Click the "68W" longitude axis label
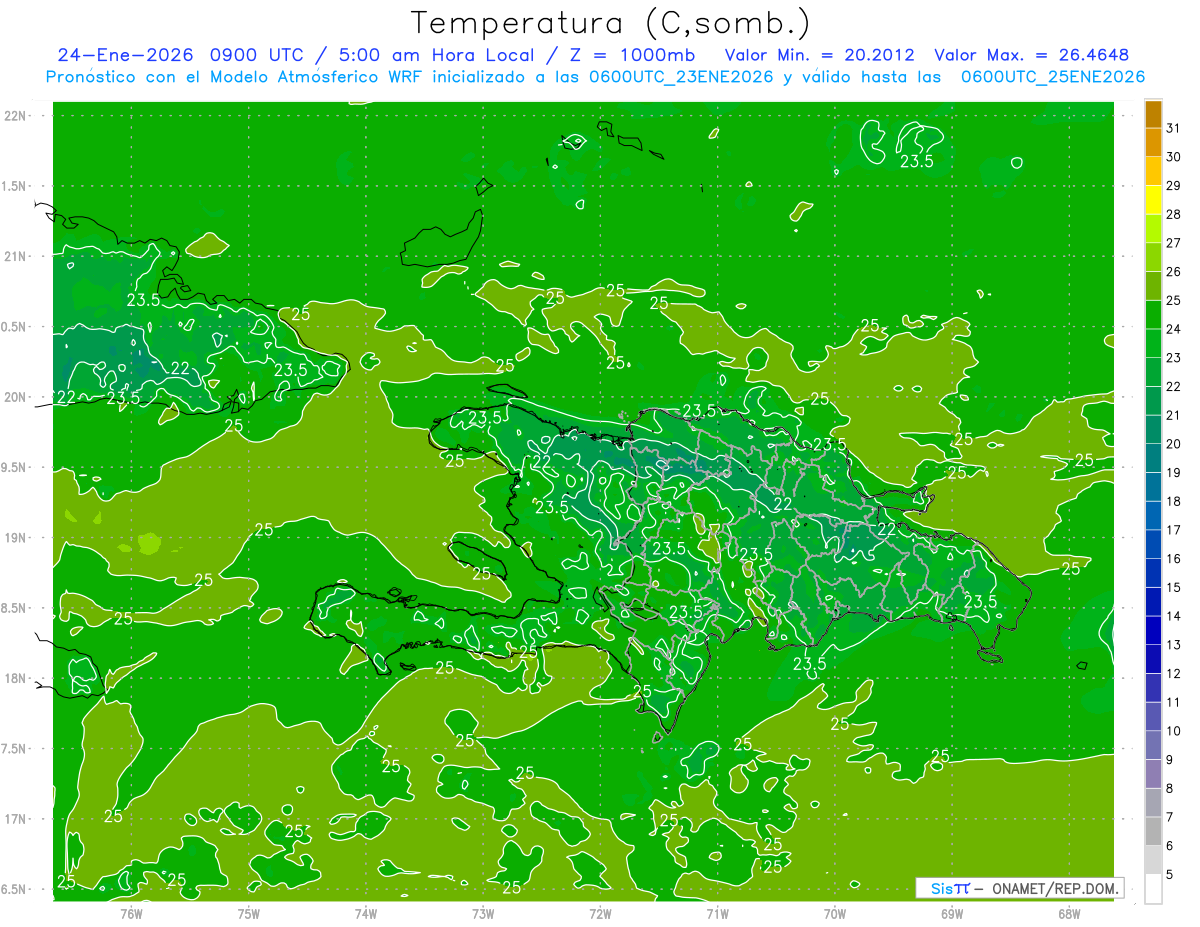Viewport: 1200px width, 927px height. tap(1070, 913)
